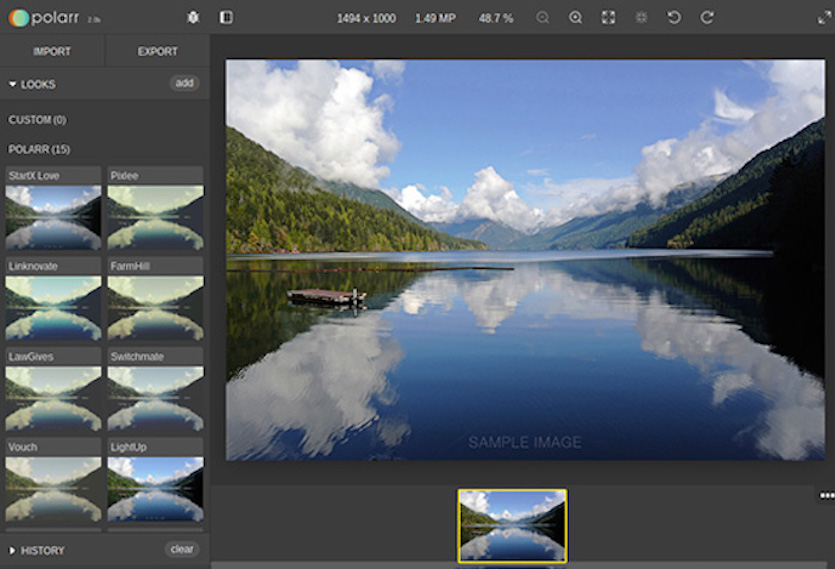Clear the history with the clear button
Viewport: 835px width, 569px height.
182,549
